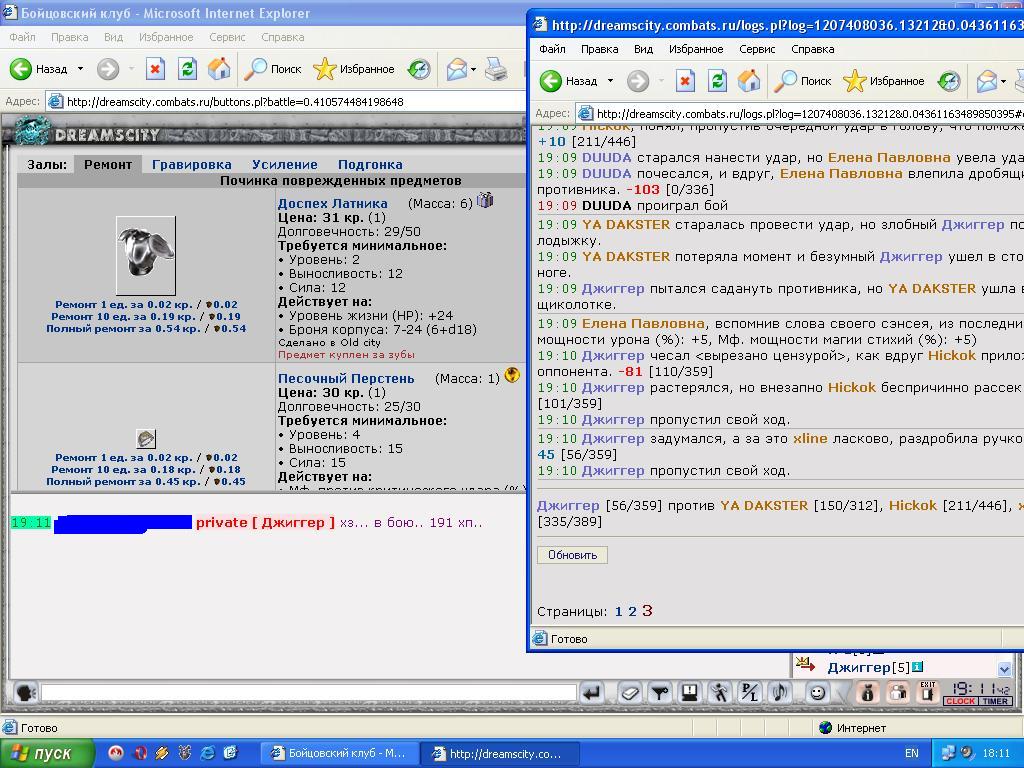Refresh page in Бойцовский клуб window
1024x768 pixels.
pos(187,69)
